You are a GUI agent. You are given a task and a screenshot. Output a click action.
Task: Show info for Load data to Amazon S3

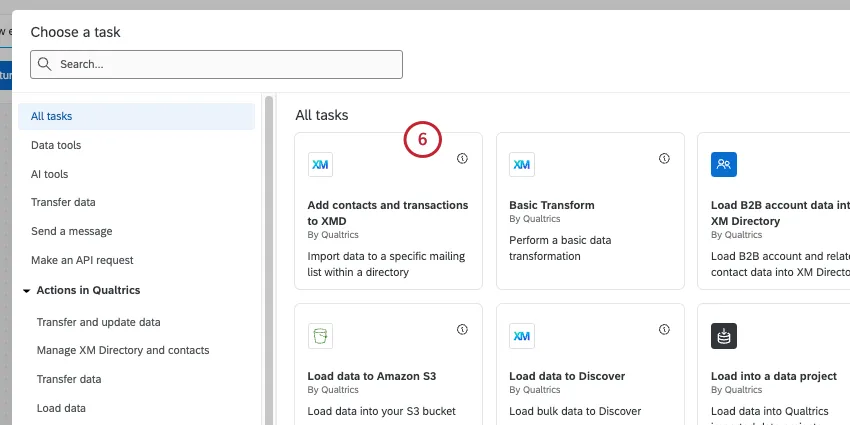pyautogui.click(x=462, y=329)
